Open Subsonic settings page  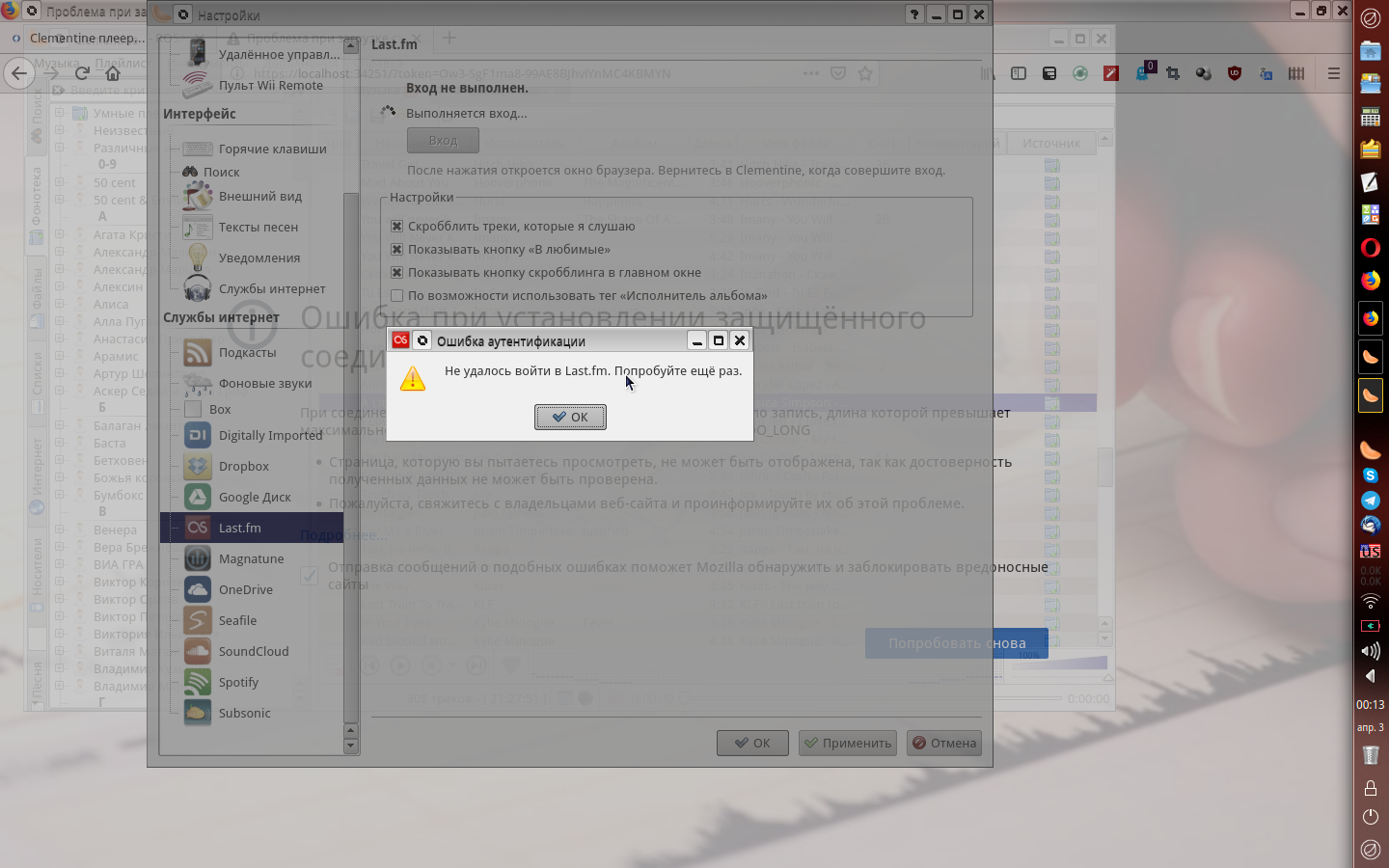(251, 713)
